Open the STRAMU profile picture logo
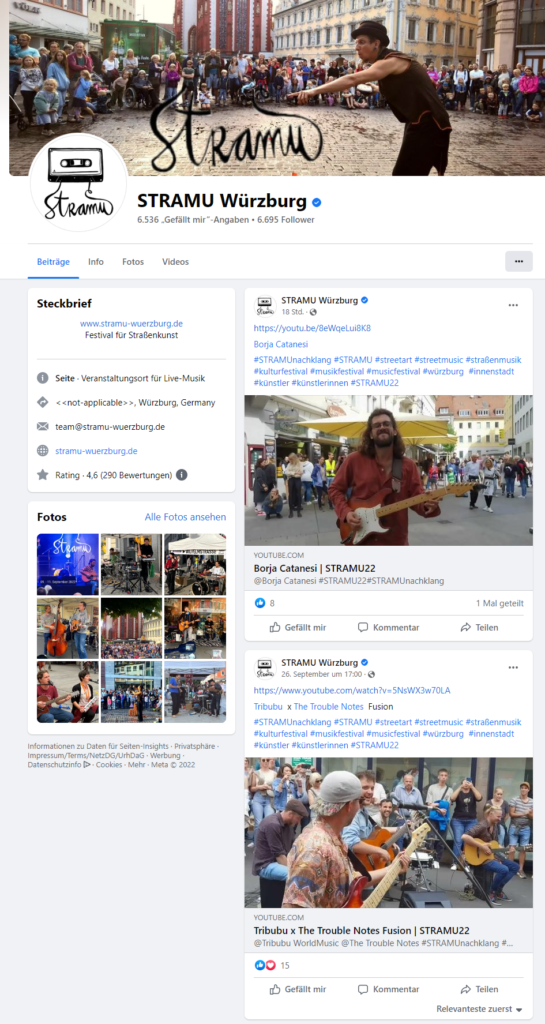The image size is (545, 1024). [79, 182]
